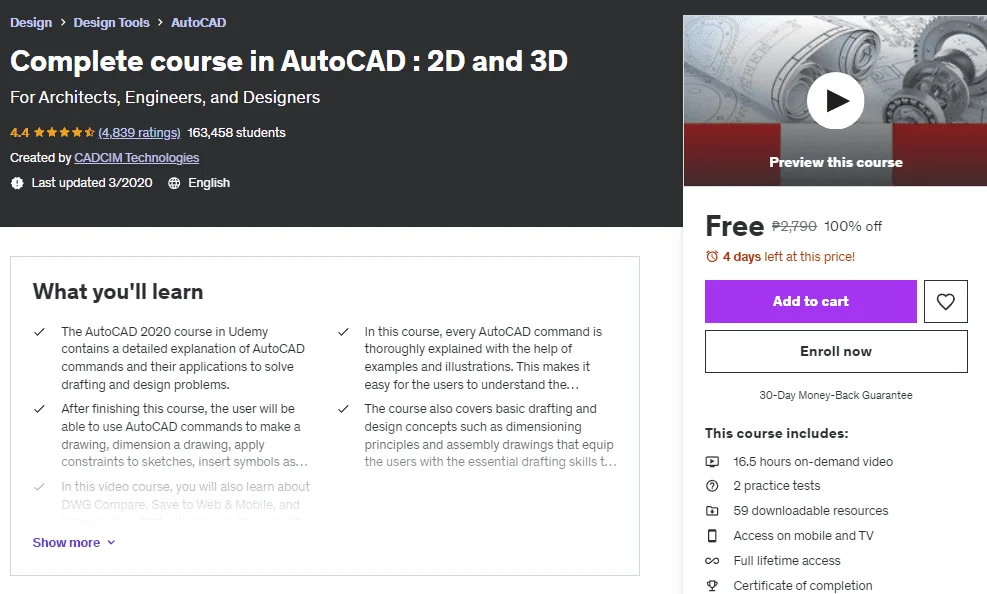
Task: Click the 100% off text
Action: click(853, 227)
